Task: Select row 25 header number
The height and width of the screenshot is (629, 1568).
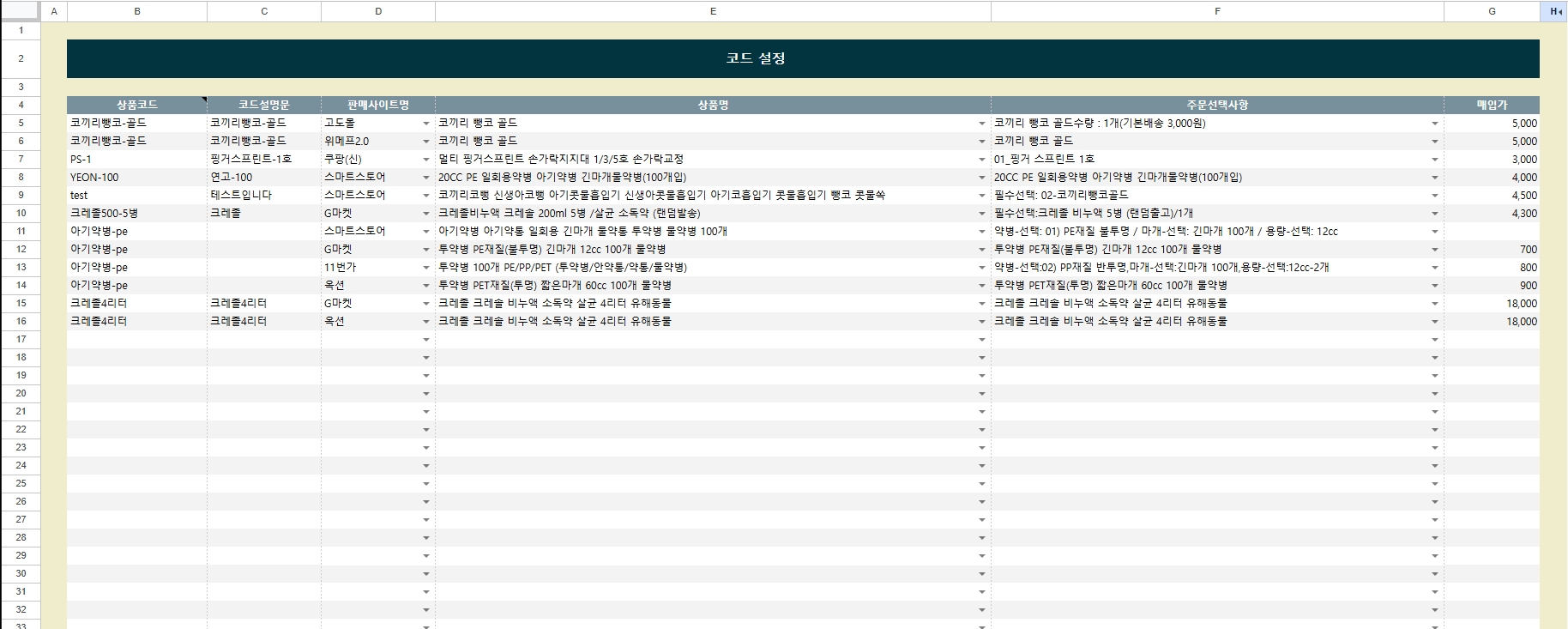Action: tap(21, 483)
